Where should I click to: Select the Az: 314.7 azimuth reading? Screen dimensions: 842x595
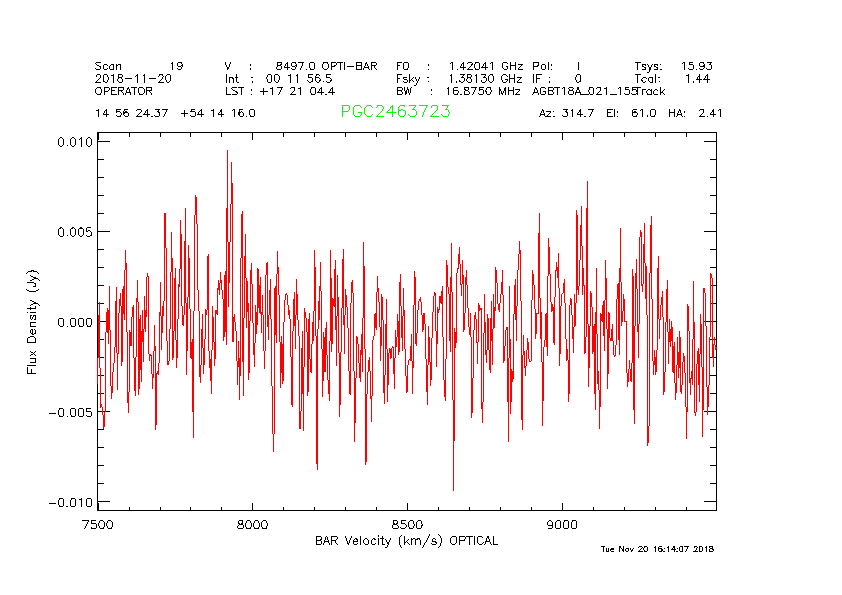[x=567, y=113]
